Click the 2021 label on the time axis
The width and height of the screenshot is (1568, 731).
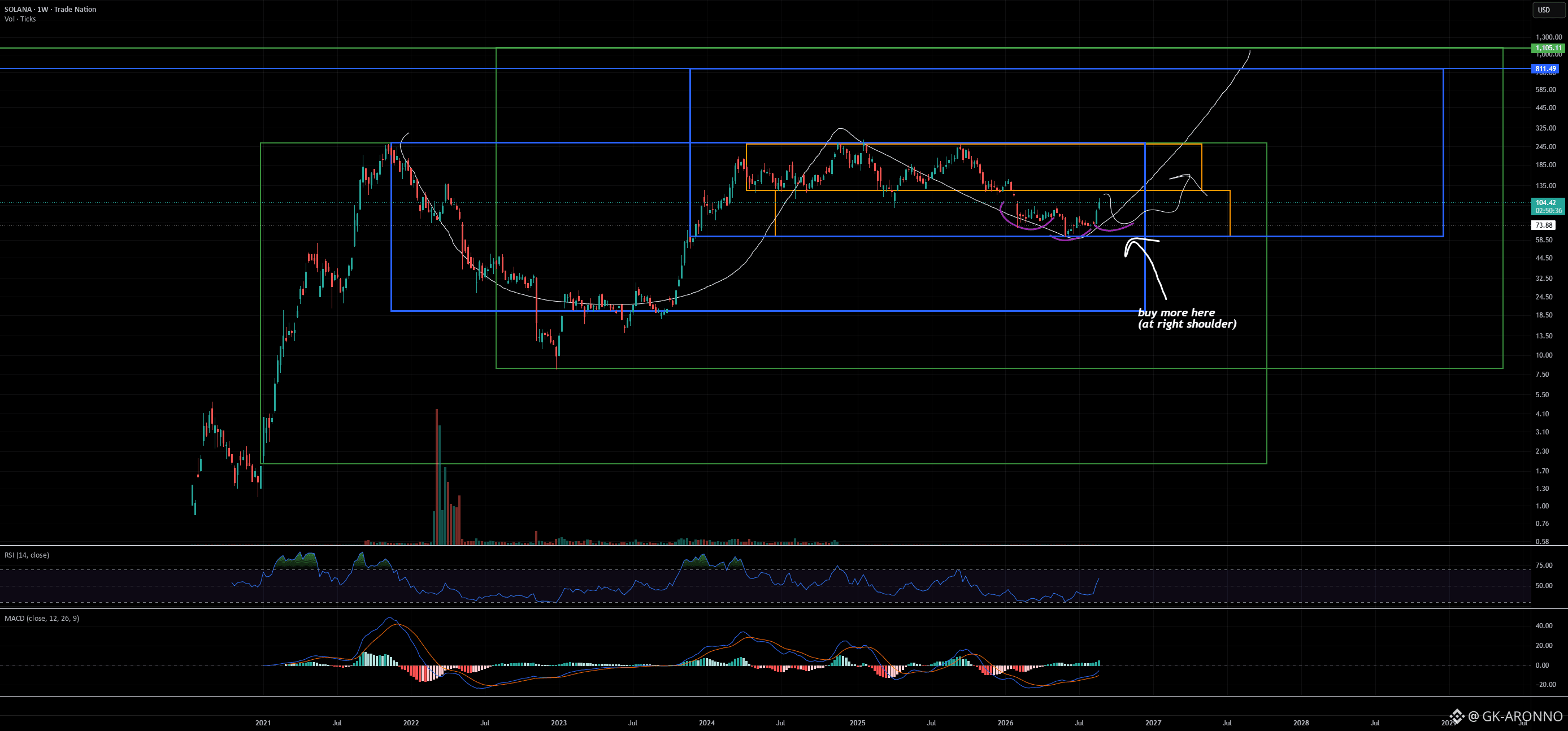(x=263, y=723)
